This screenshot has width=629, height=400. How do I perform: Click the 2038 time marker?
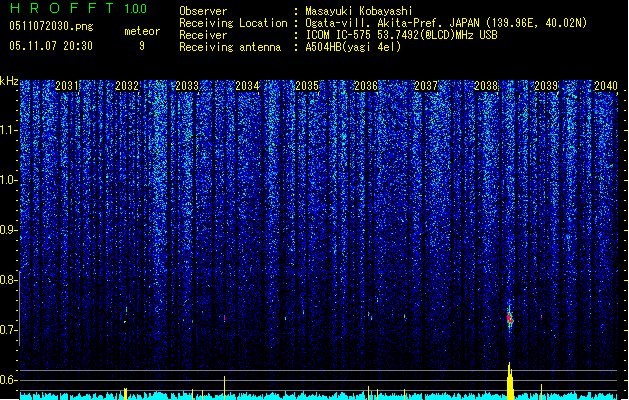click(x=486, y=86)
